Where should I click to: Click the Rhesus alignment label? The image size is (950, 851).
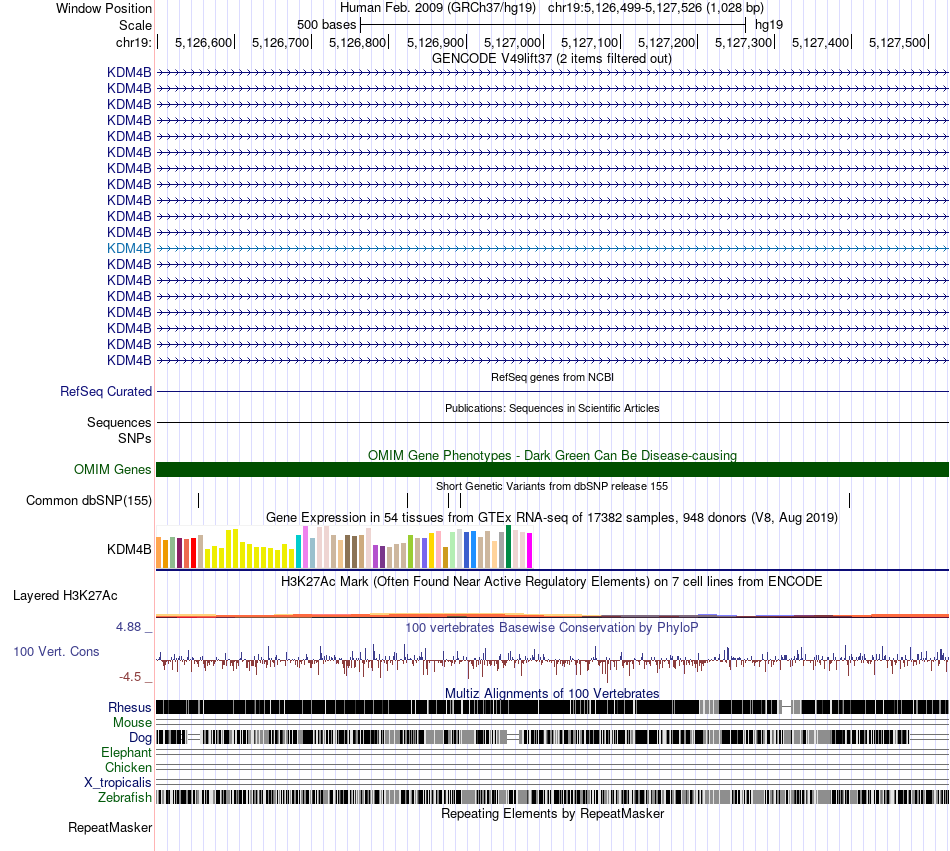click(130, 707)
